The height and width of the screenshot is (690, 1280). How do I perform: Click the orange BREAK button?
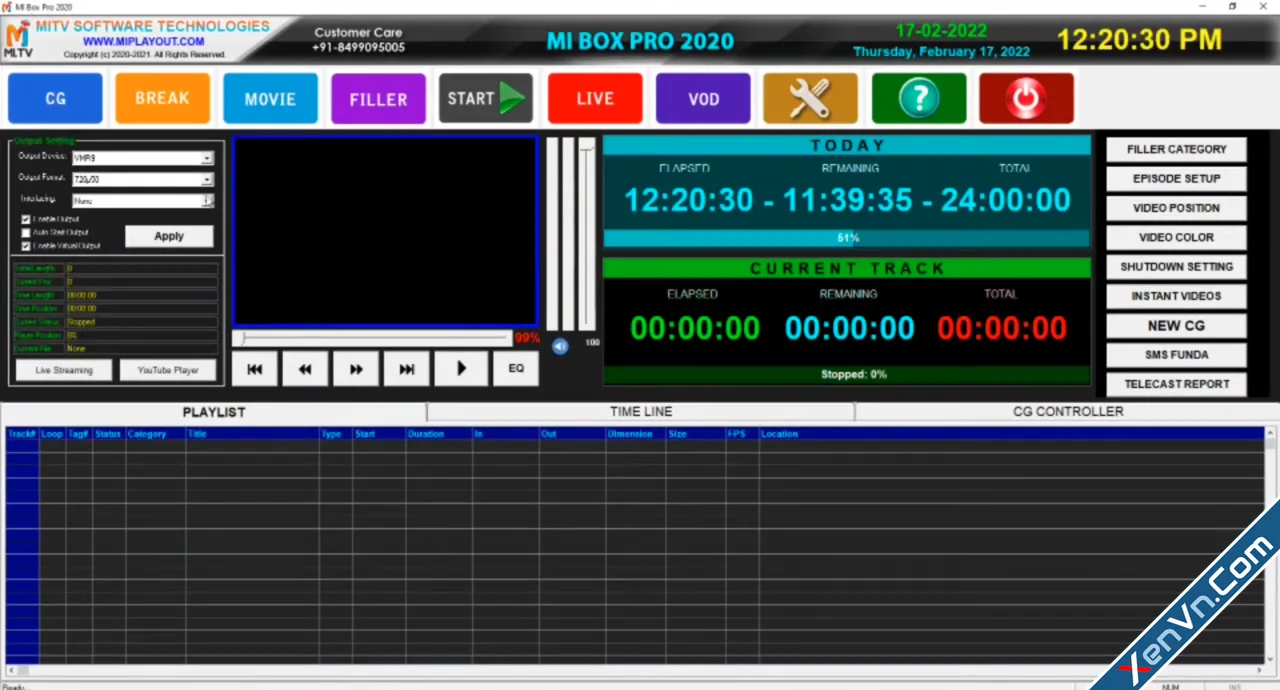pos(162,99)
